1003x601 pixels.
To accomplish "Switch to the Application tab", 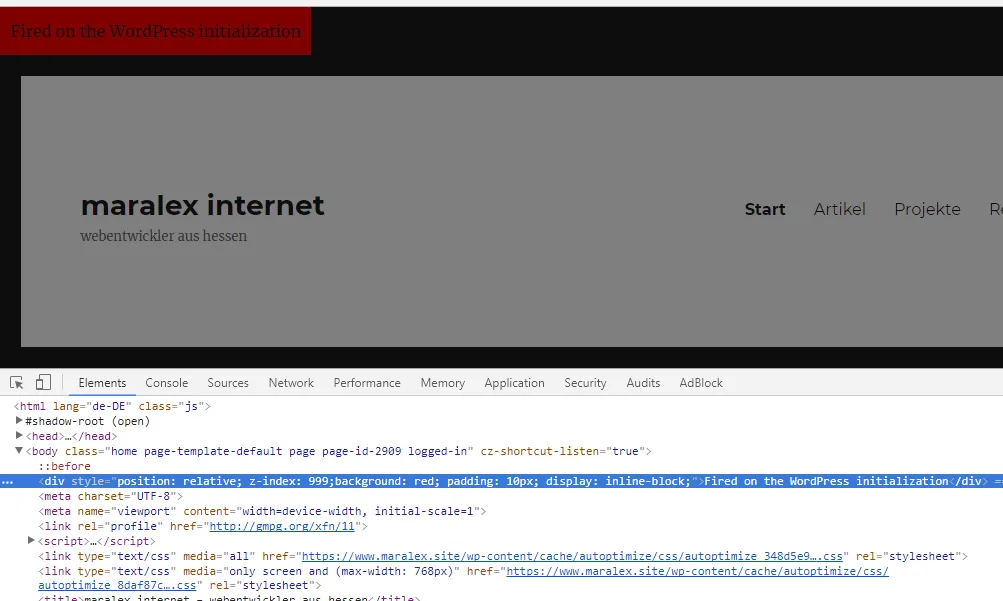I will pos(514,382).
